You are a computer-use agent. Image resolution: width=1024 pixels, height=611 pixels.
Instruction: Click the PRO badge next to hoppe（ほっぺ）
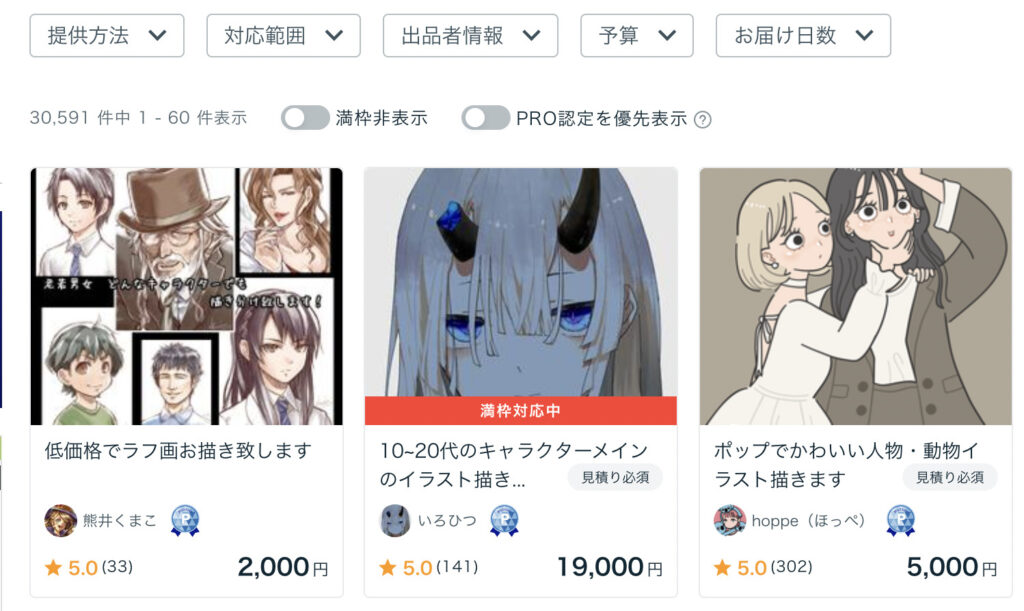click(x=901, y=520)
